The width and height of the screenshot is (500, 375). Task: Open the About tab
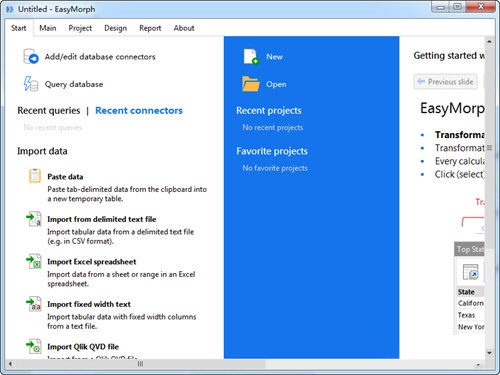pos(184,28)
